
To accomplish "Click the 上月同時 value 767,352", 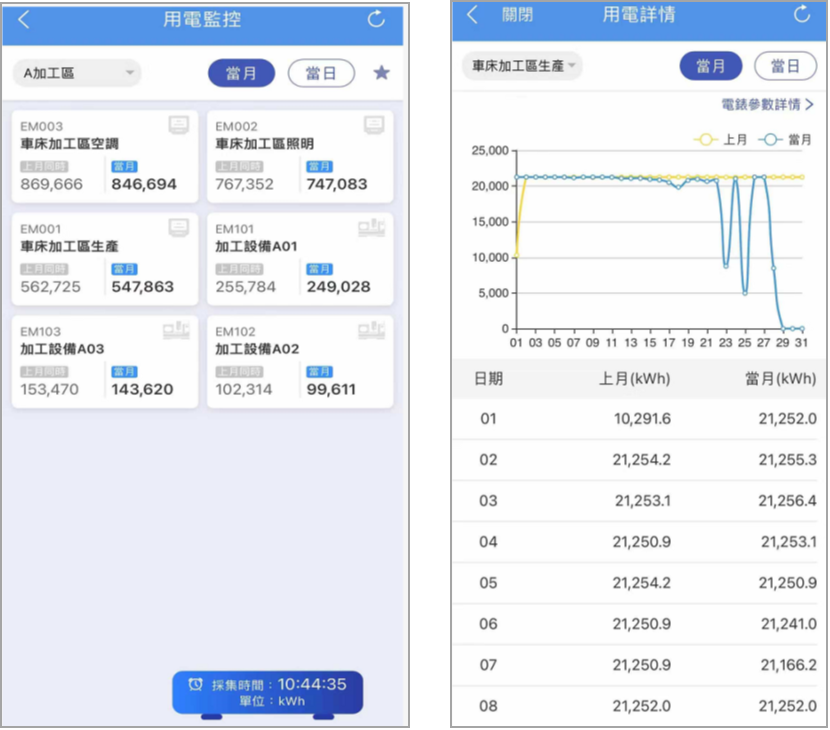I will coord(244,184).
